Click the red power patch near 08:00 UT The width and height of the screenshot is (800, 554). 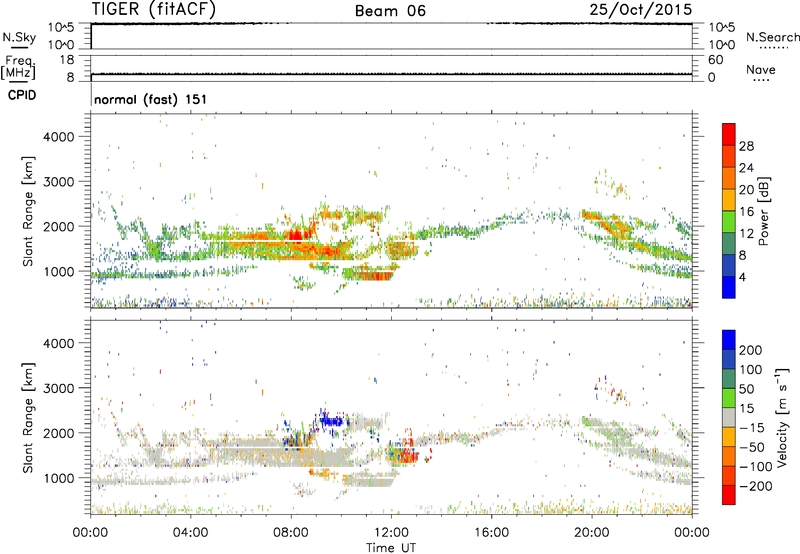pos(296,235)
